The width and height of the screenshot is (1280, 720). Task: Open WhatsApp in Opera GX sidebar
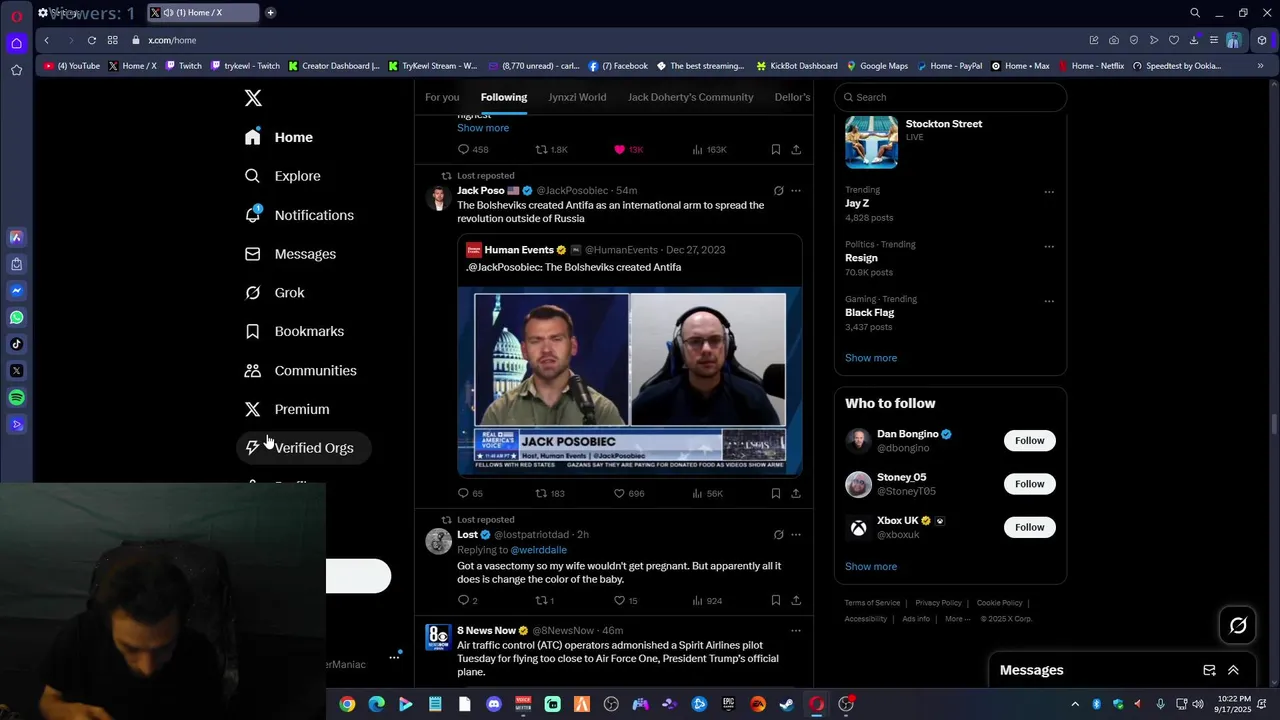click(x=16, y=318)
